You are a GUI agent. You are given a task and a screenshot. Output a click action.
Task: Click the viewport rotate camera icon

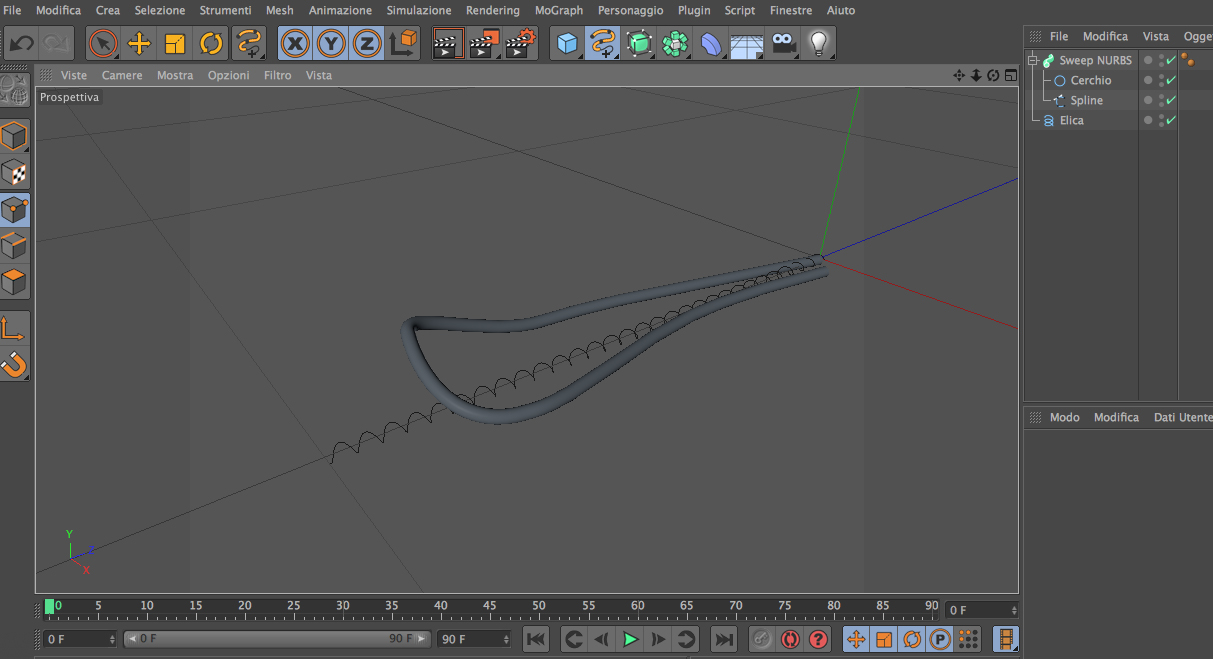[993, 75]
